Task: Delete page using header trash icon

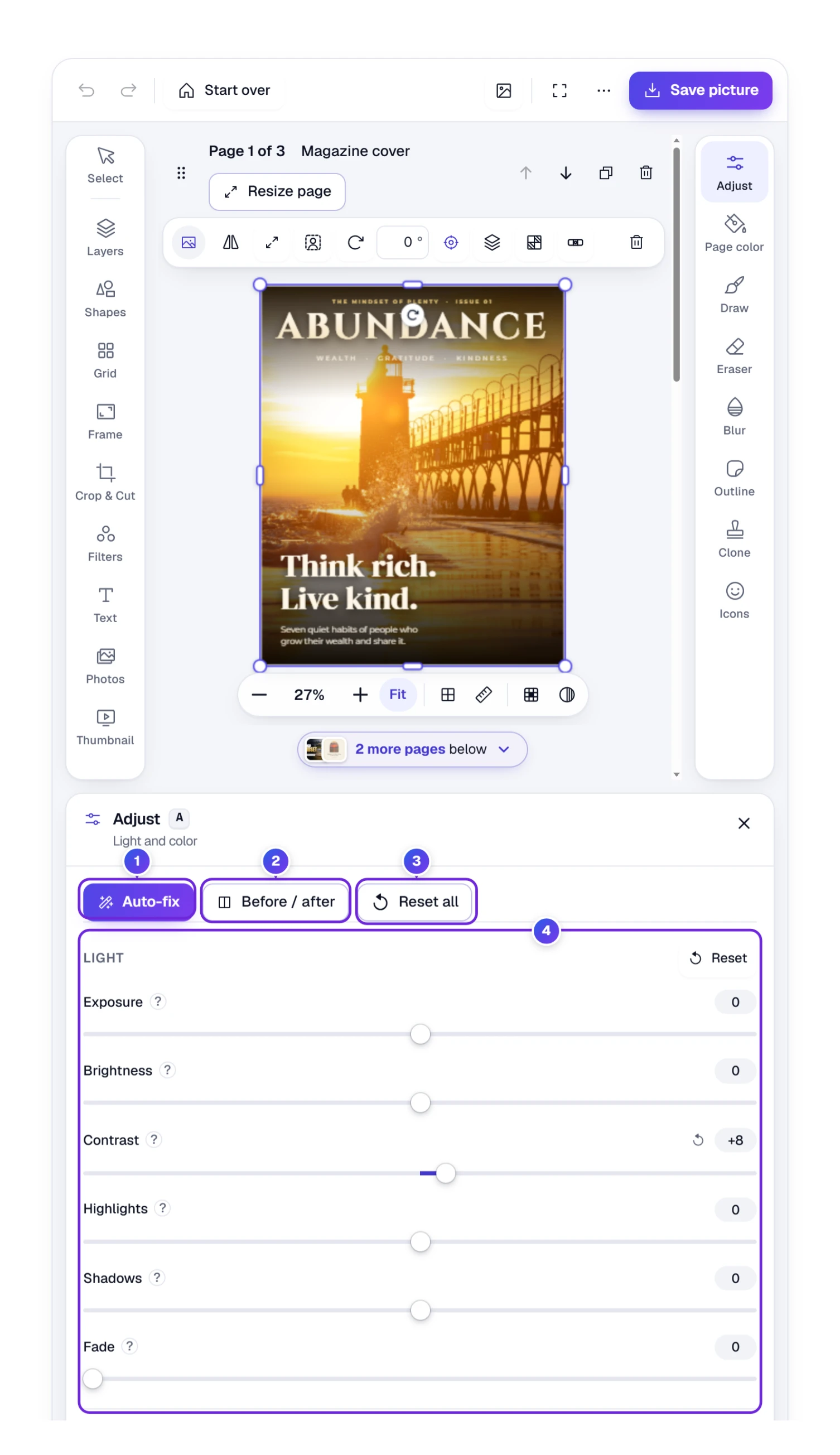Action: (645, 172)
